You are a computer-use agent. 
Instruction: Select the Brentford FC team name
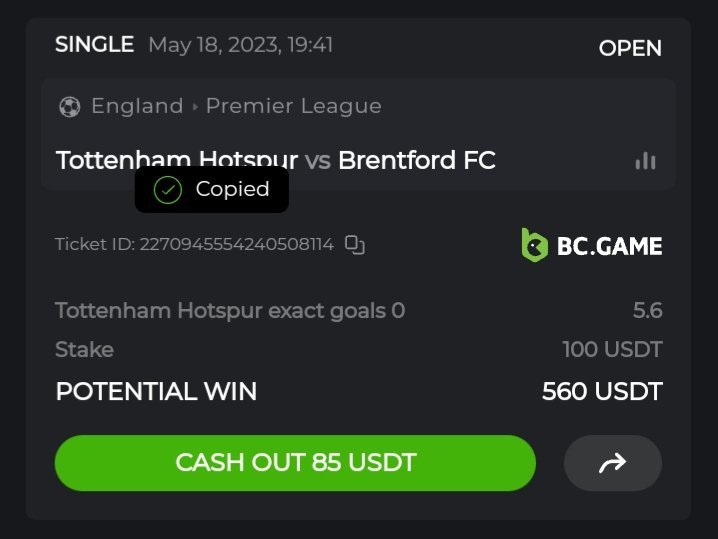click(417, 160)
